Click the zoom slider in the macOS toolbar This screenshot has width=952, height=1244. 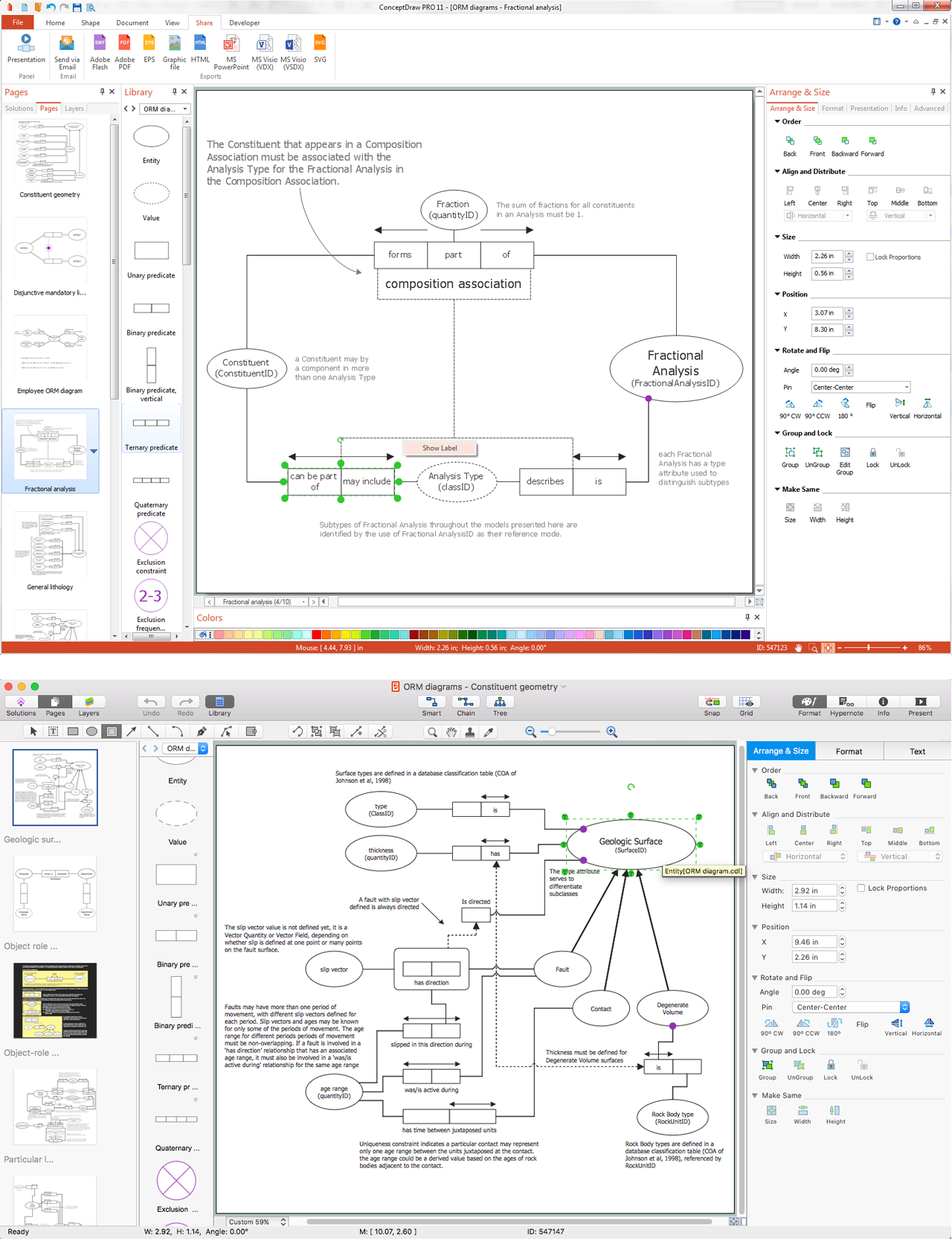tap(571, 732)
